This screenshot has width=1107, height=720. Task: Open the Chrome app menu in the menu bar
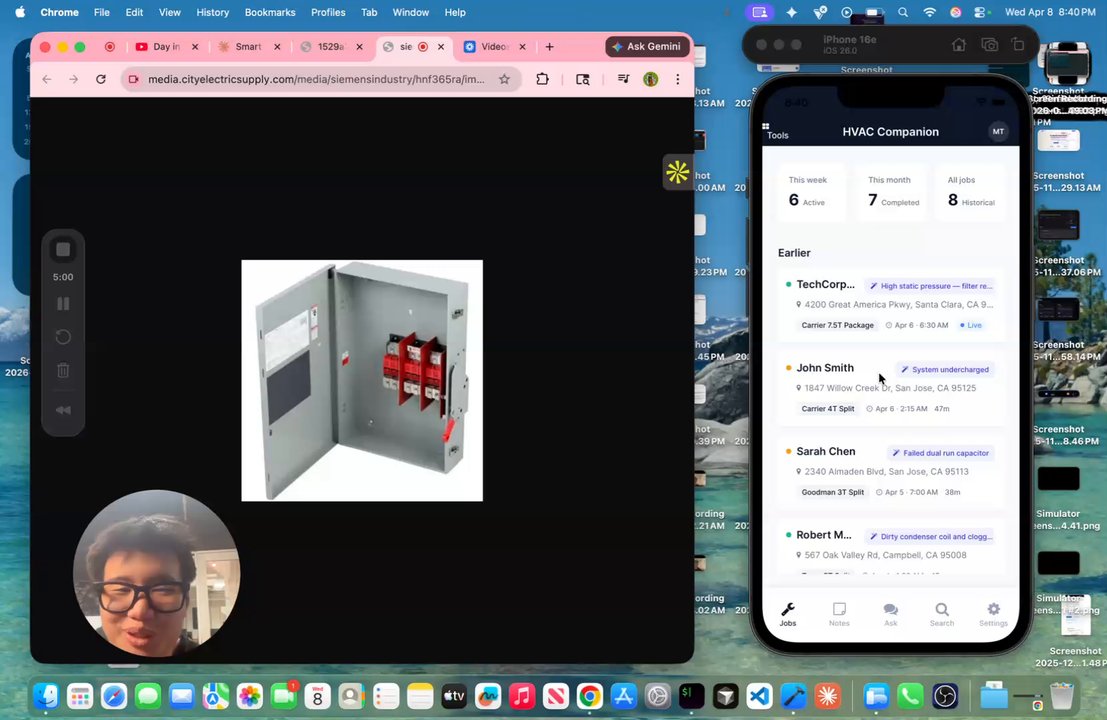click(59, 12)
